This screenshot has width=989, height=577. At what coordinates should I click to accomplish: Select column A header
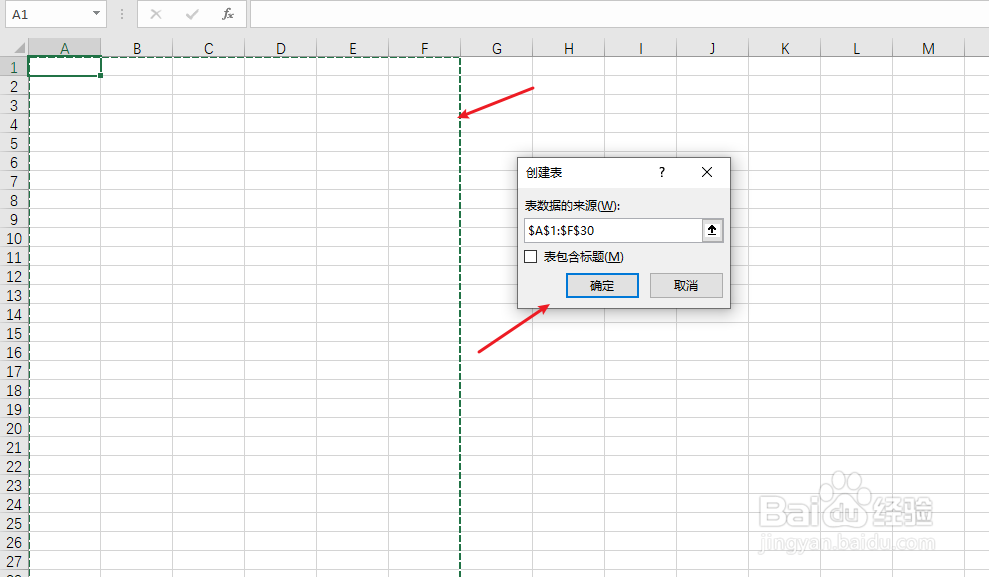pos(64,48)
